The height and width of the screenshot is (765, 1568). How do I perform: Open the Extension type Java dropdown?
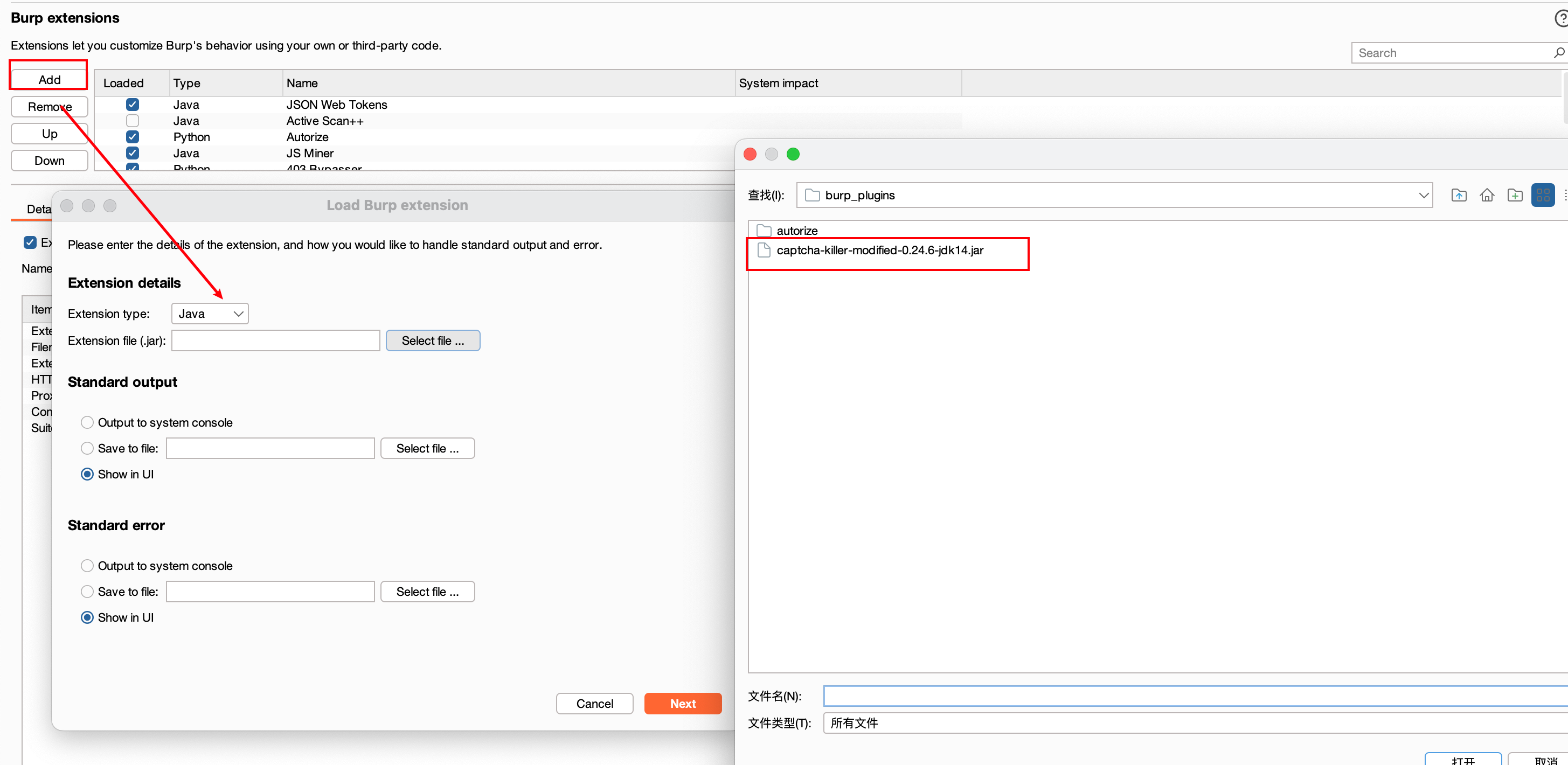pos(210,314)
